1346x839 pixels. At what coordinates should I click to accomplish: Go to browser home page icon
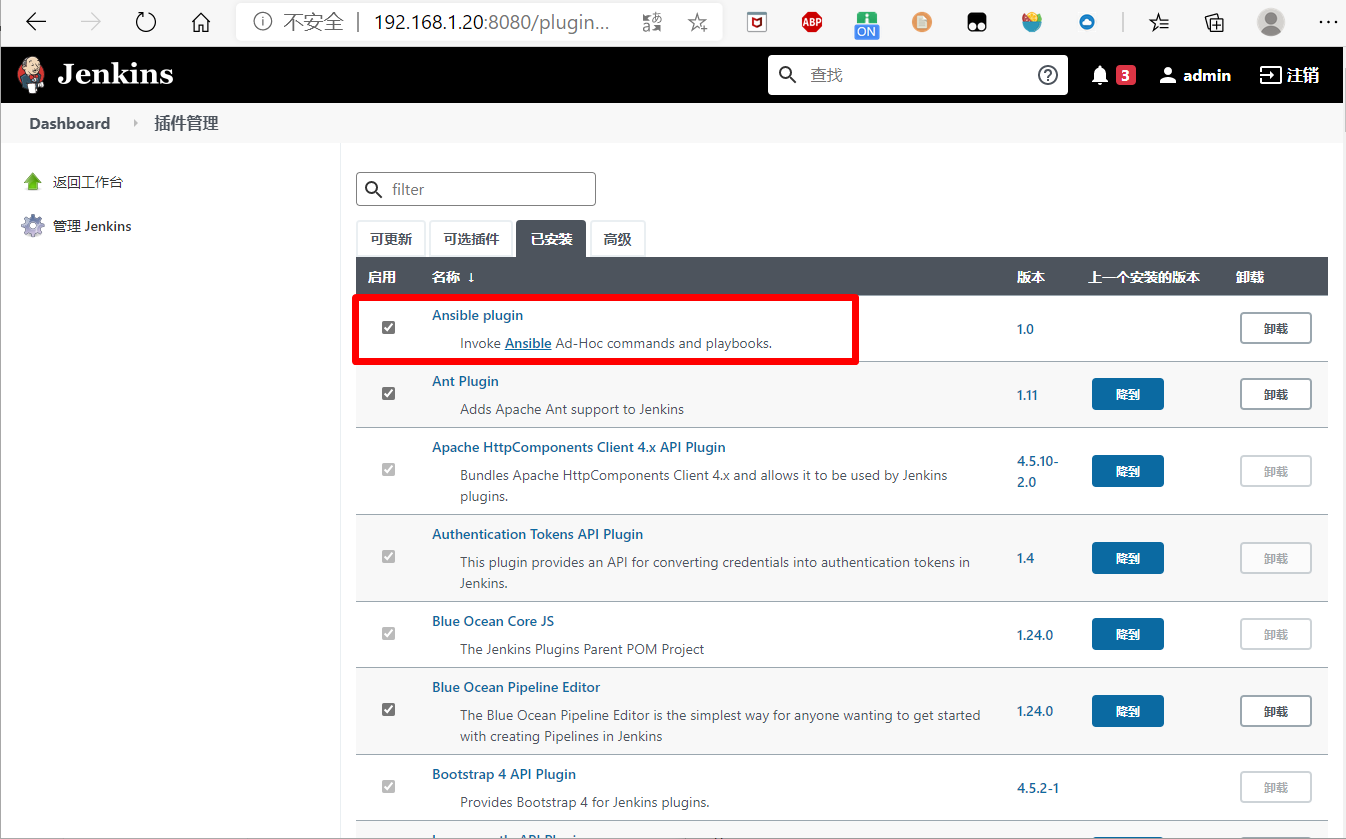click(201, 22)
